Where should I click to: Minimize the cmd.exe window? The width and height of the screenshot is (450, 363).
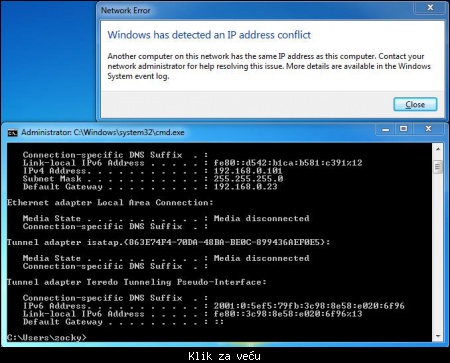coord(386,129)
